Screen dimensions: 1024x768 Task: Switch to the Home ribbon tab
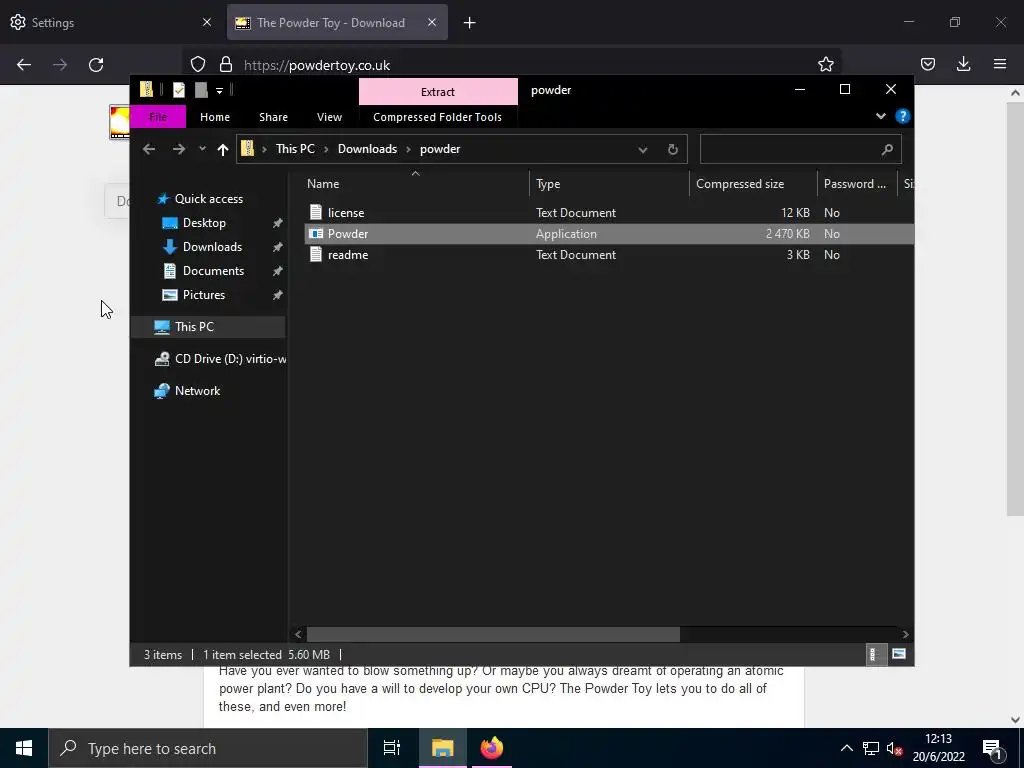[215, 117]
